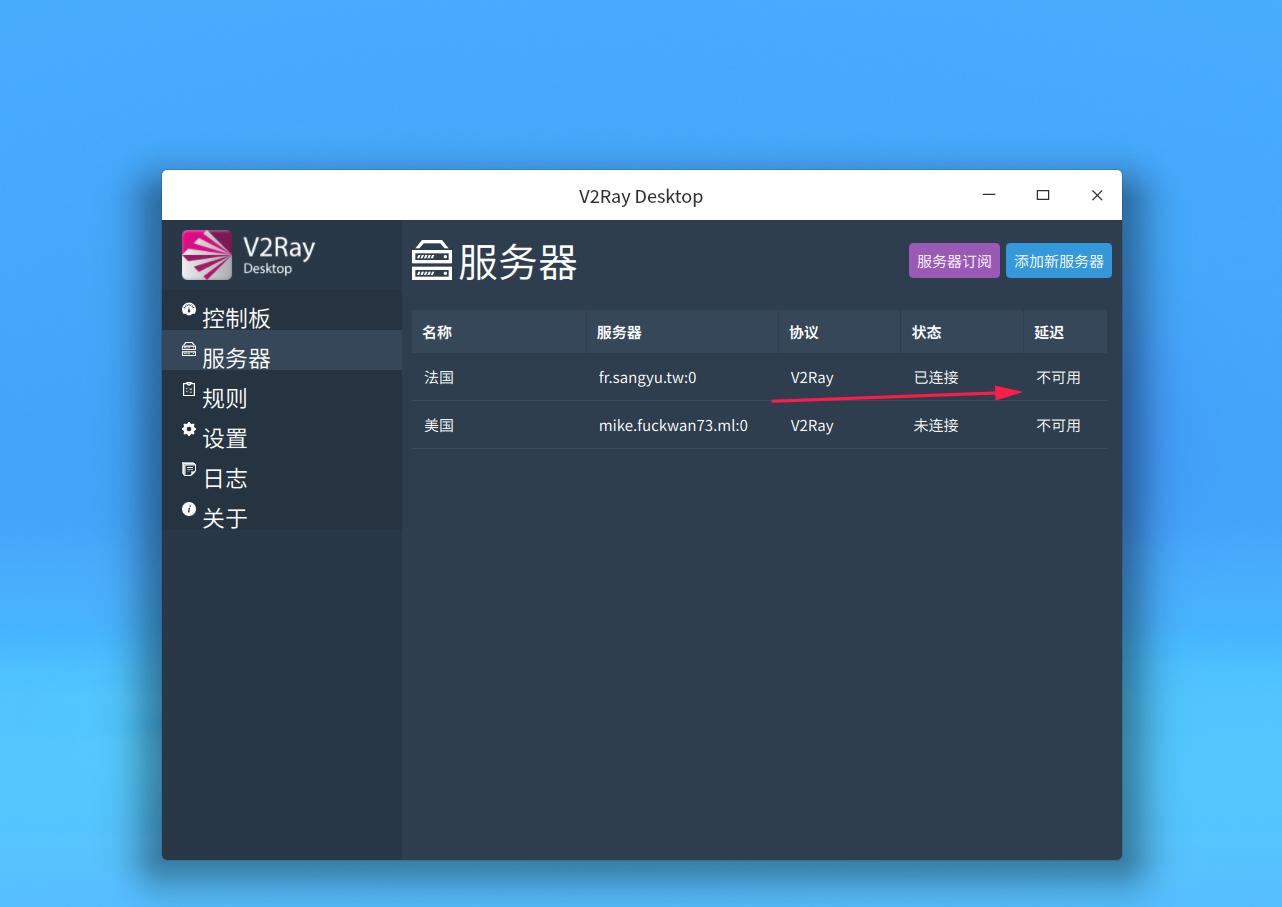Click the fr.sangyu.tw:0 address
Image resolution: width=1282 pixels, height=907 pixels.
coord(648,377)
